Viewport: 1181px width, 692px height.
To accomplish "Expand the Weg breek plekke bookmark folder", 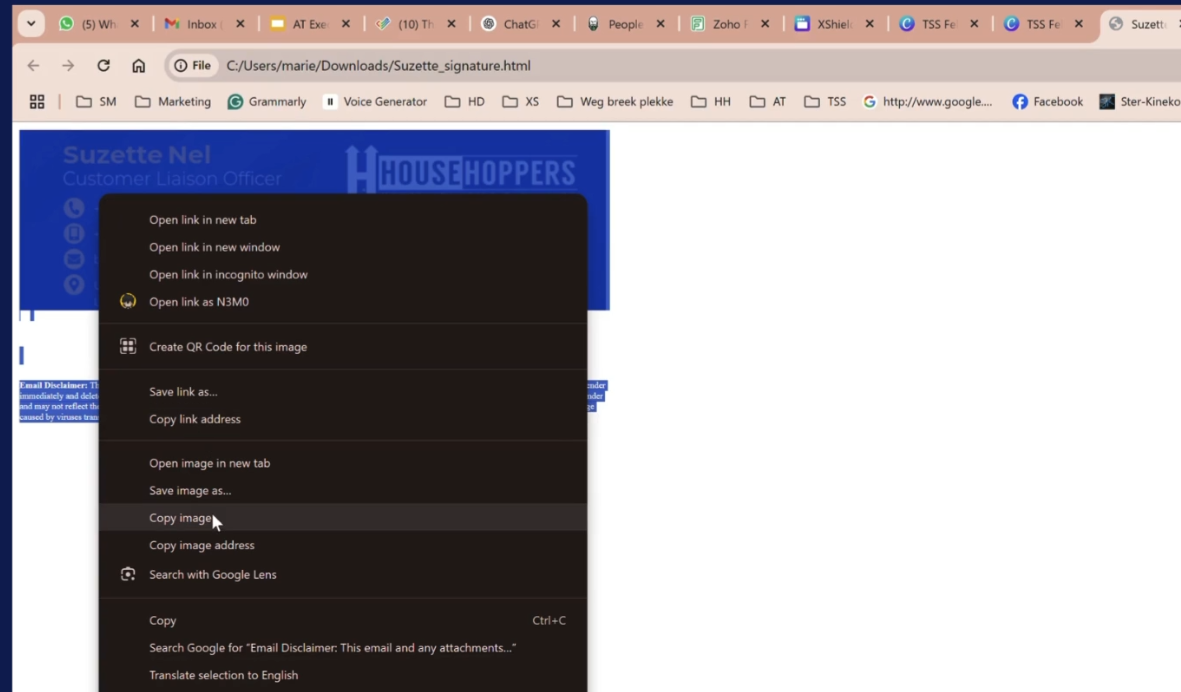I will pyautogui.click(x=615, y=102).
